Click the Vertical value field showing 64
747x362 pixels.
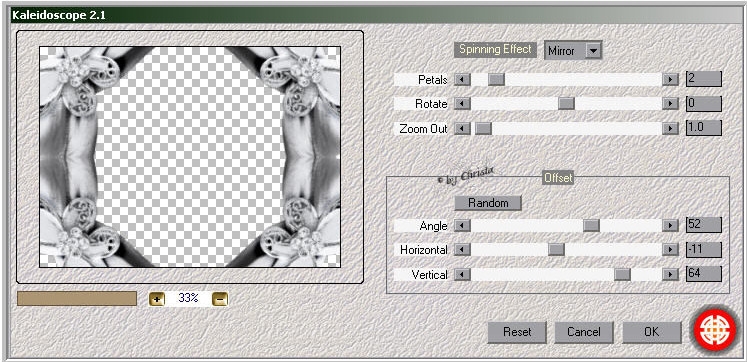(x=704, y=274)
